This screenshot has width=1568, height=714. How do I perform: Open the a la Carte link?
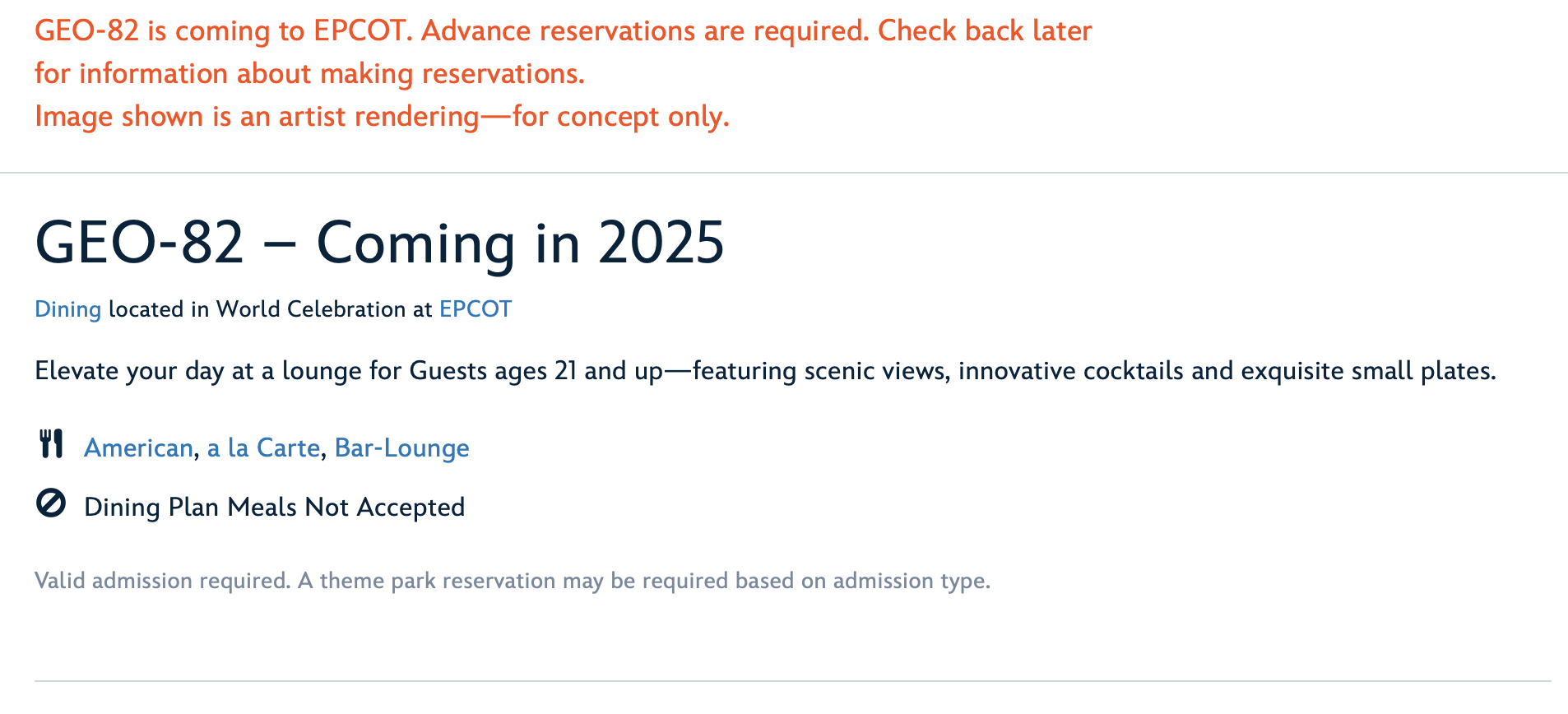[263, 448]
